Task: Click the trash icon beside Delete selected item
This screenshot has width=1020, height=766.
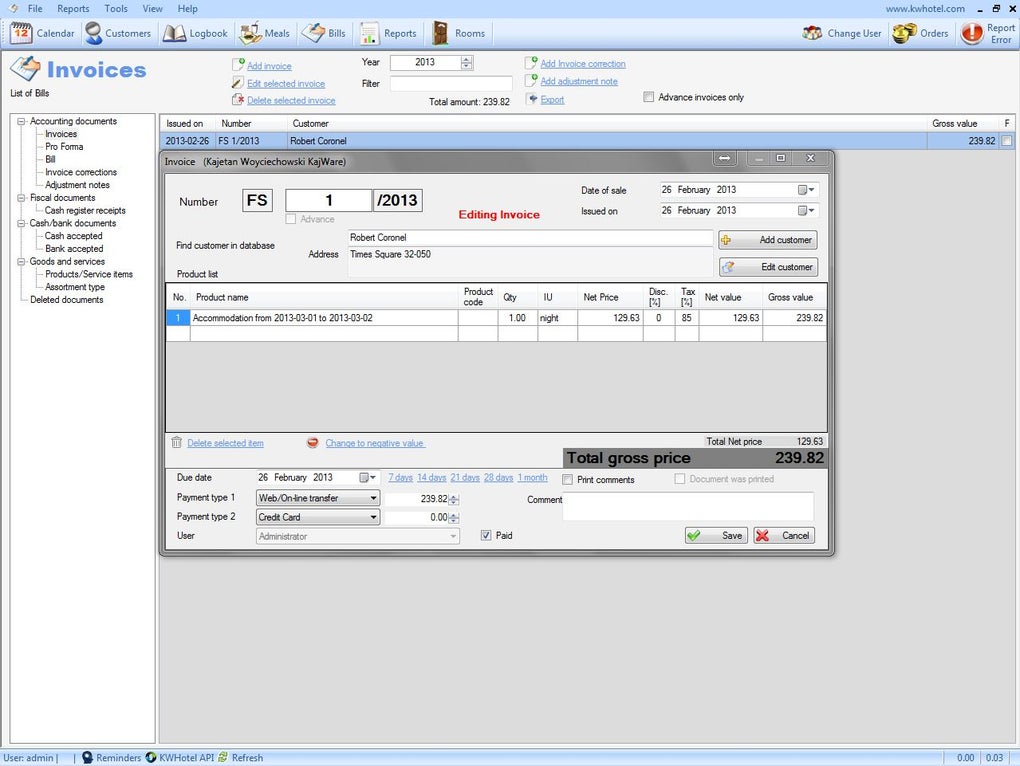Action: click(176, 442)
